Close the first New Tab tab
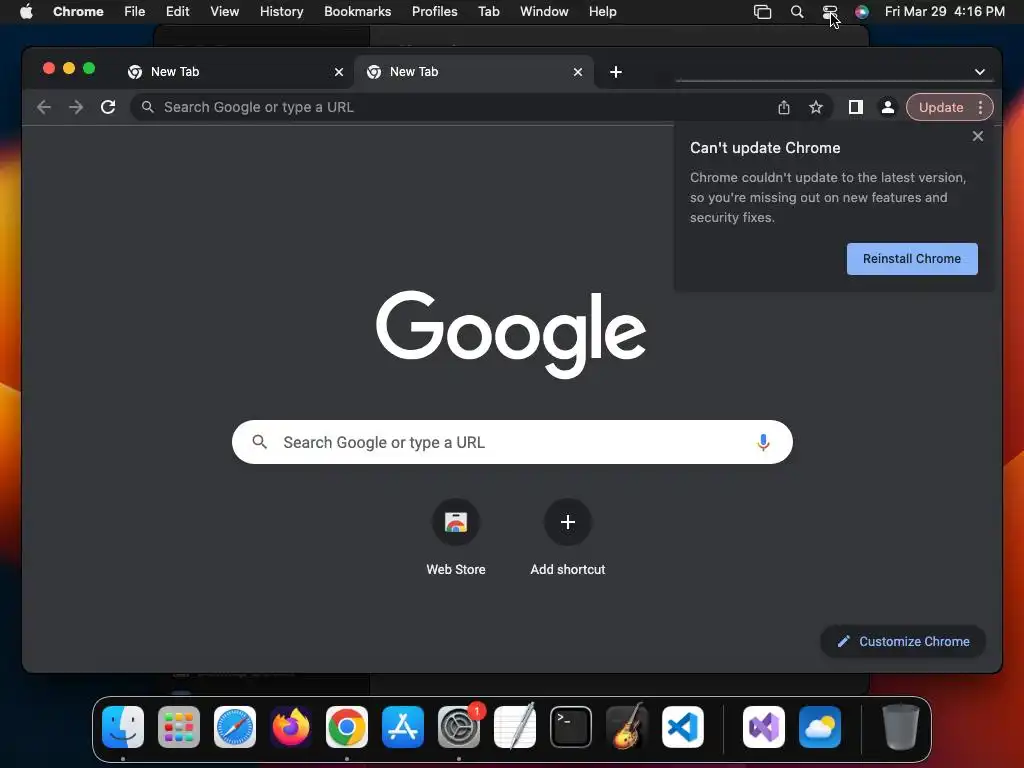The height and width of the screenshot is (768, 1024). (x=339, y=72)
